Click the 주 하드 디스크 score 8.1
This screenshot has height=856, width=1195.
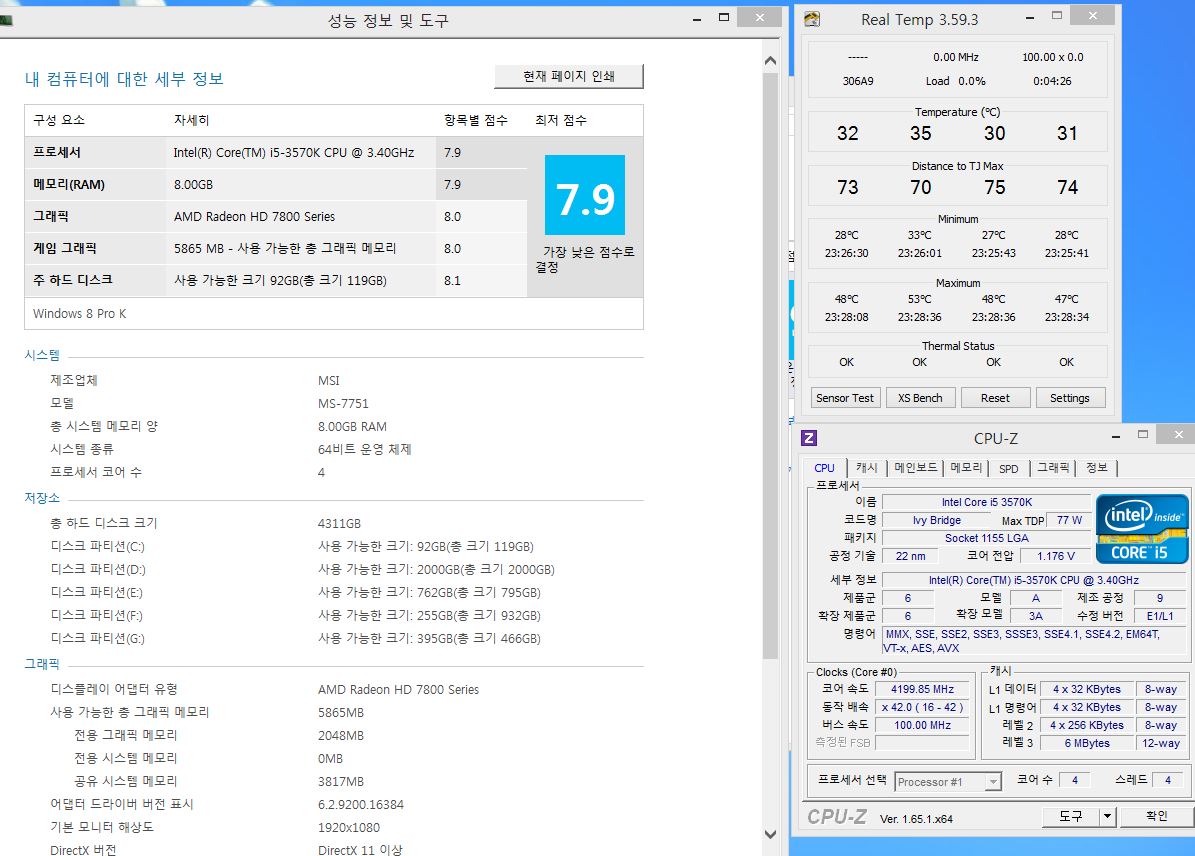point(452,281)
